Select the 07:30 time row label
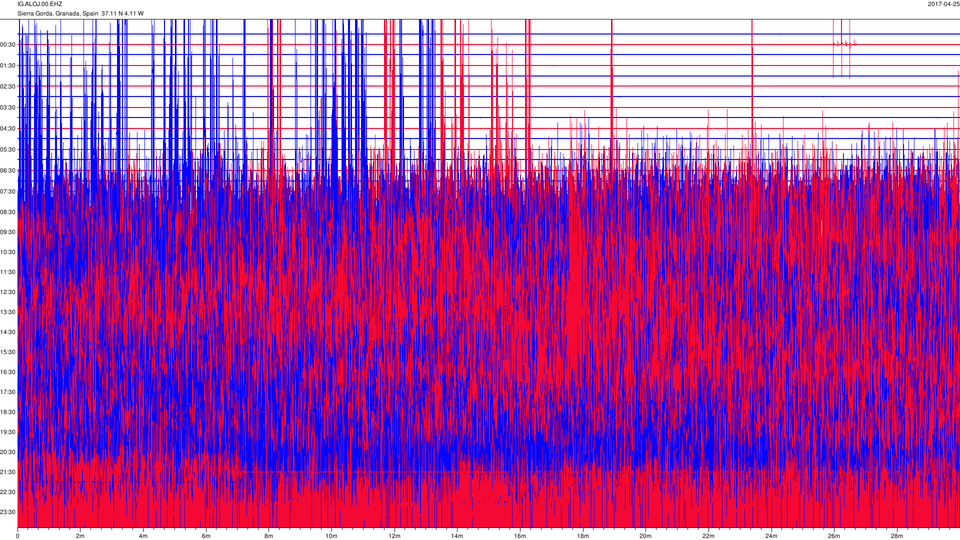This screenshot has height=540, width=960. pyautogui.click(x=8, y=191)
